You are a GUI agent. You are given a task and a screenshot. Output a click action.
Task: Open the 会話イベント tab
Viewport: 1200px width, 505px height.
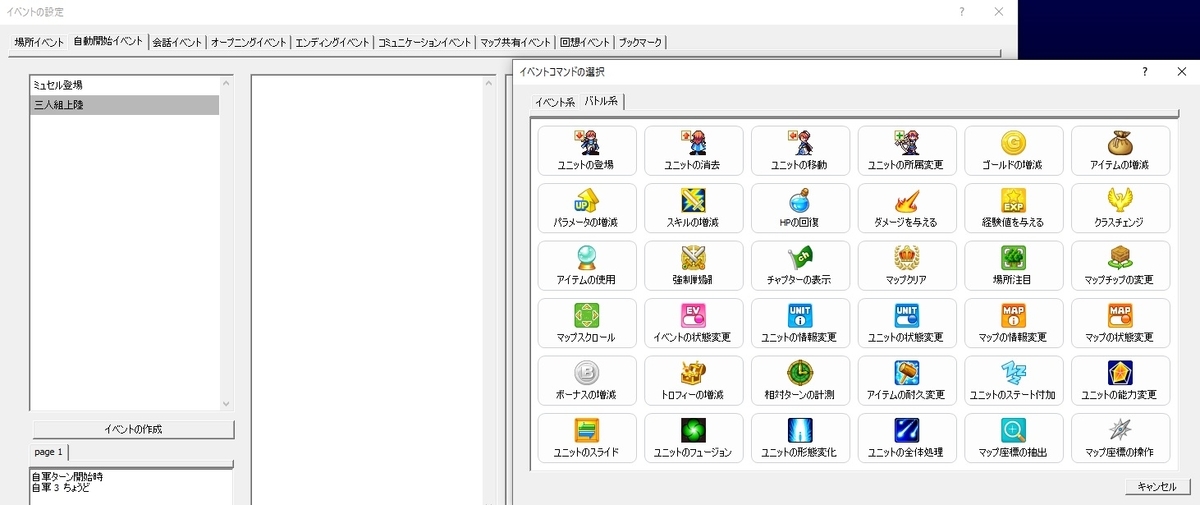point(177,43)
